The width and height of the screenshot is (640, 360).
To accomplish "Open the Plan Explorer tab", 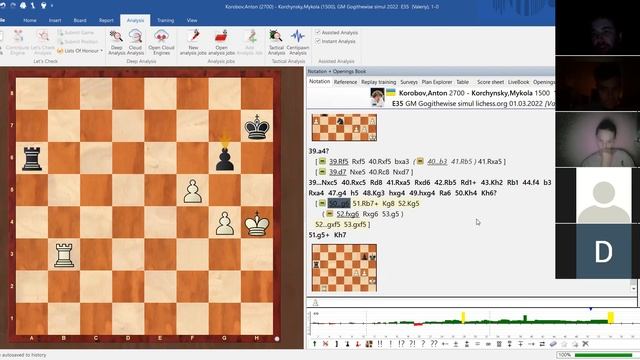I will 437,82.
